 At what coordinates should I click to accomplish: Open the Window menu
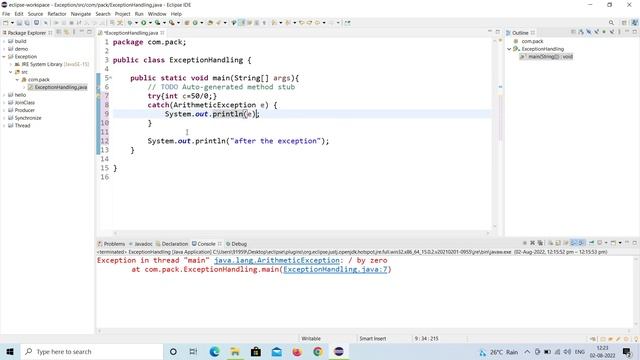coord(157,14)
